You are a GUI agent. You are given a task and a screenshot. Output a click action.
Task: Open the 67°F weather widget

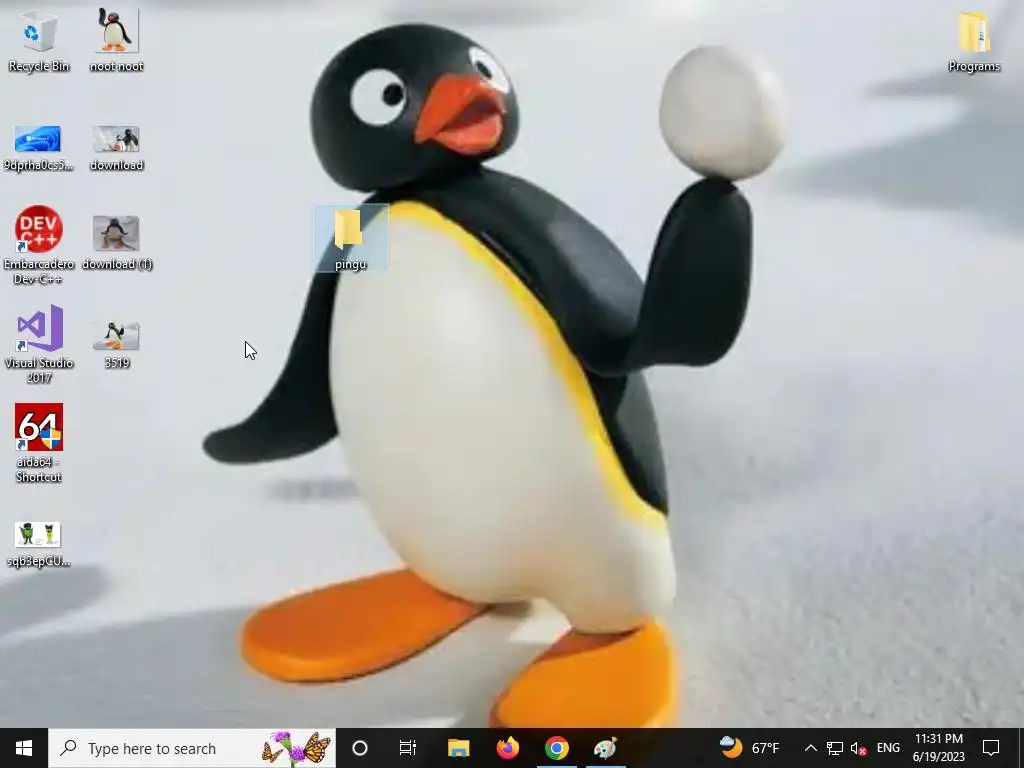pyautogui.click(x=749, y=748)
